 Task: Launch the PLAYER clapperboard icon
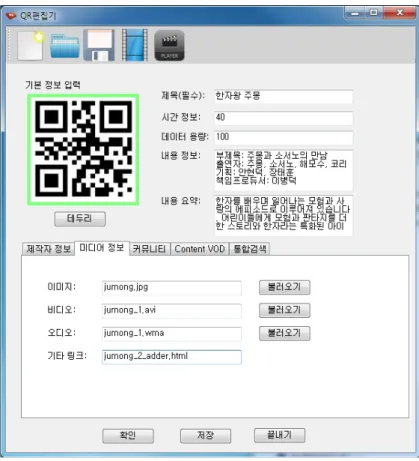tap(169, 46)
